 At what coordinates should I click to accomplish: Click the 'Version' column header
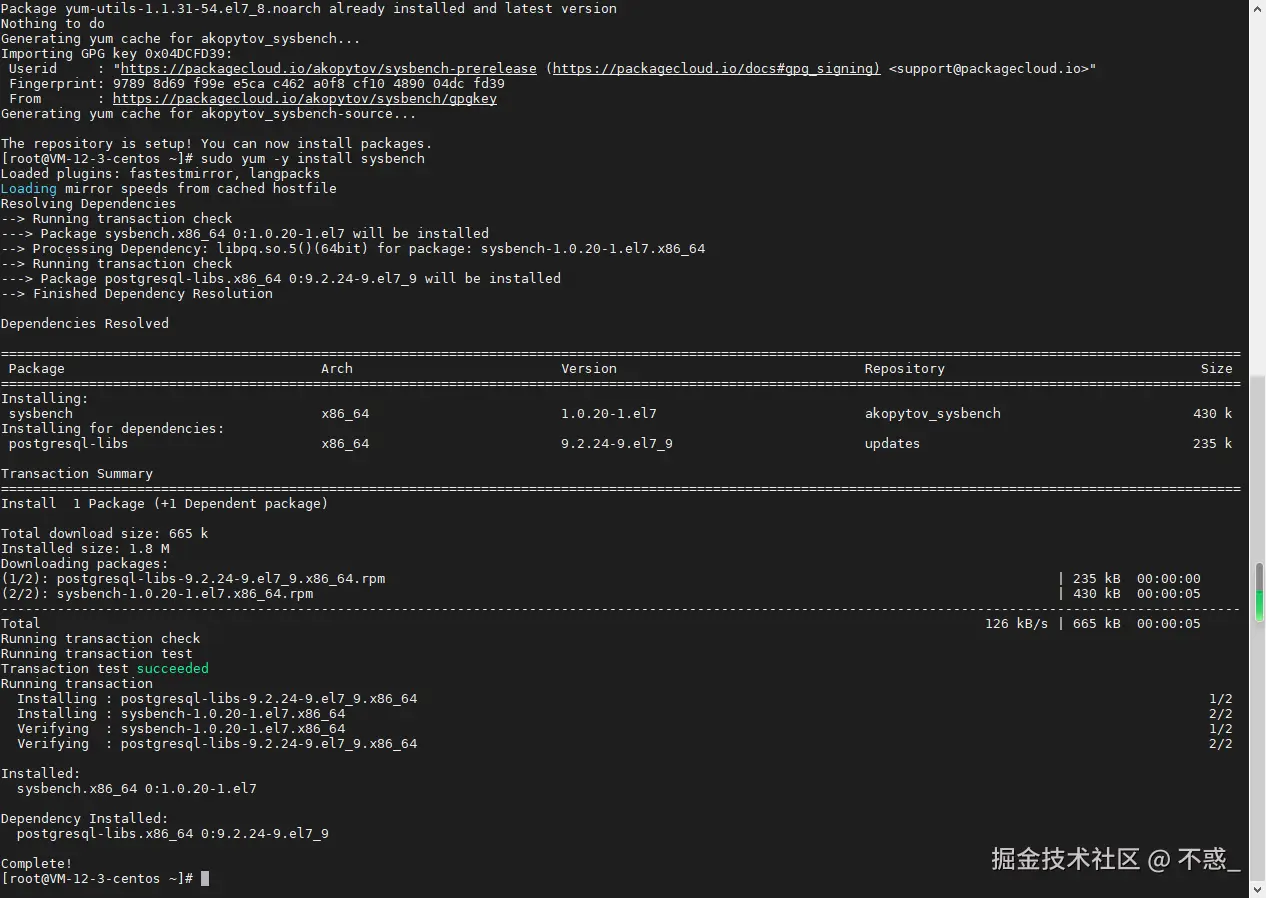[x=589, y=369]
